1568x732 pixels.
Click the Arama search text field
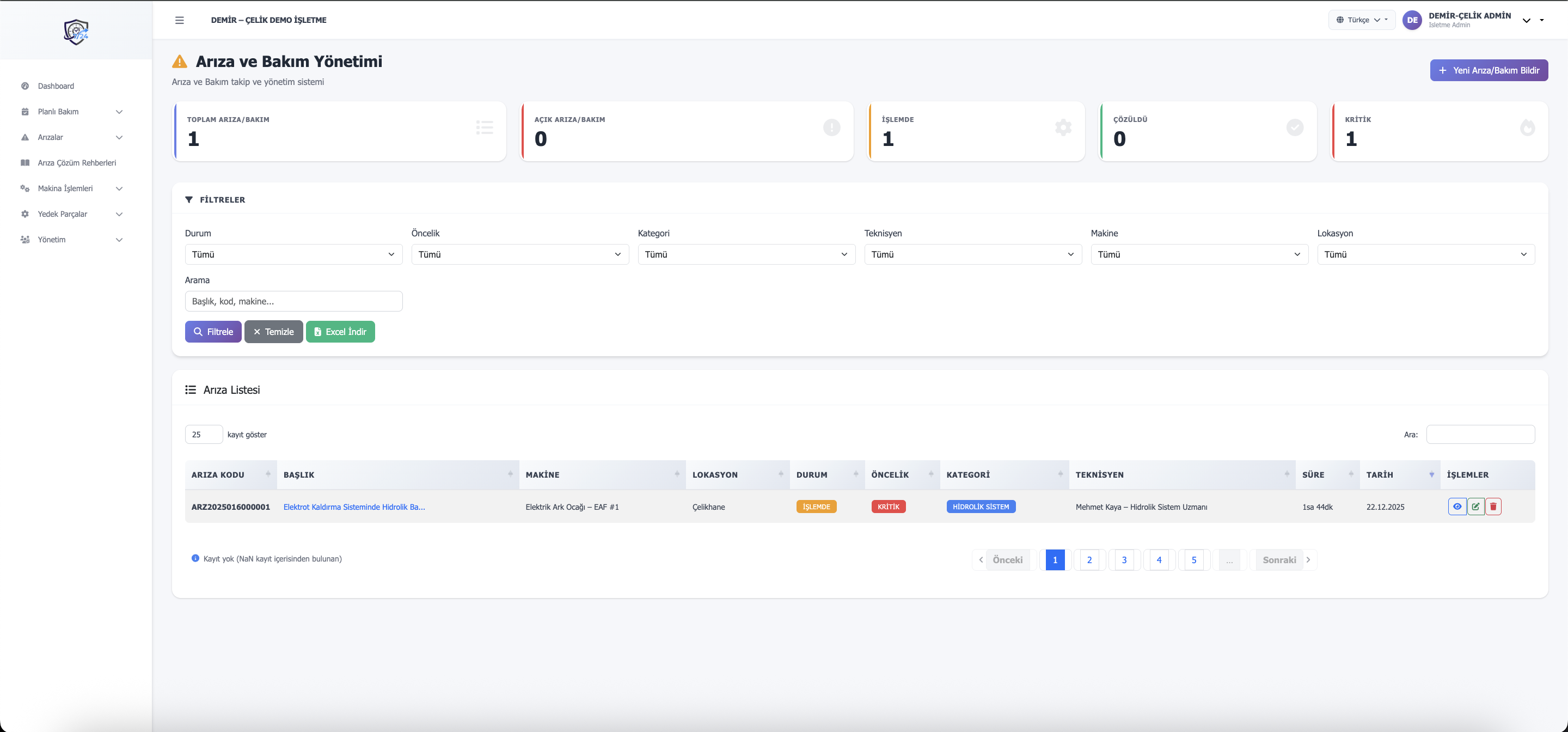coord(293,301)
